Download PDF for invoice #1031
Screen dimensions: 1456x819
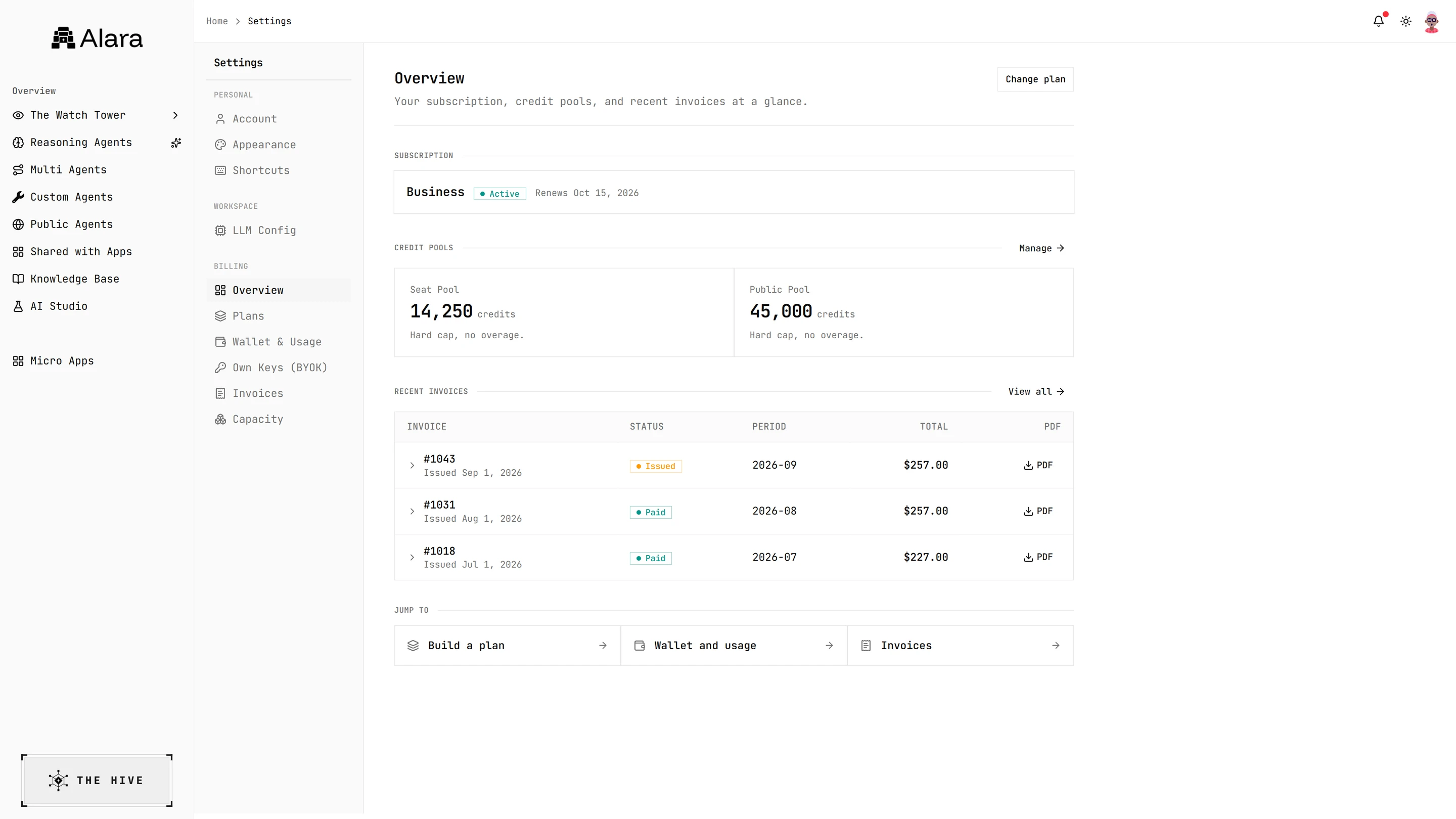point(1038,511)
